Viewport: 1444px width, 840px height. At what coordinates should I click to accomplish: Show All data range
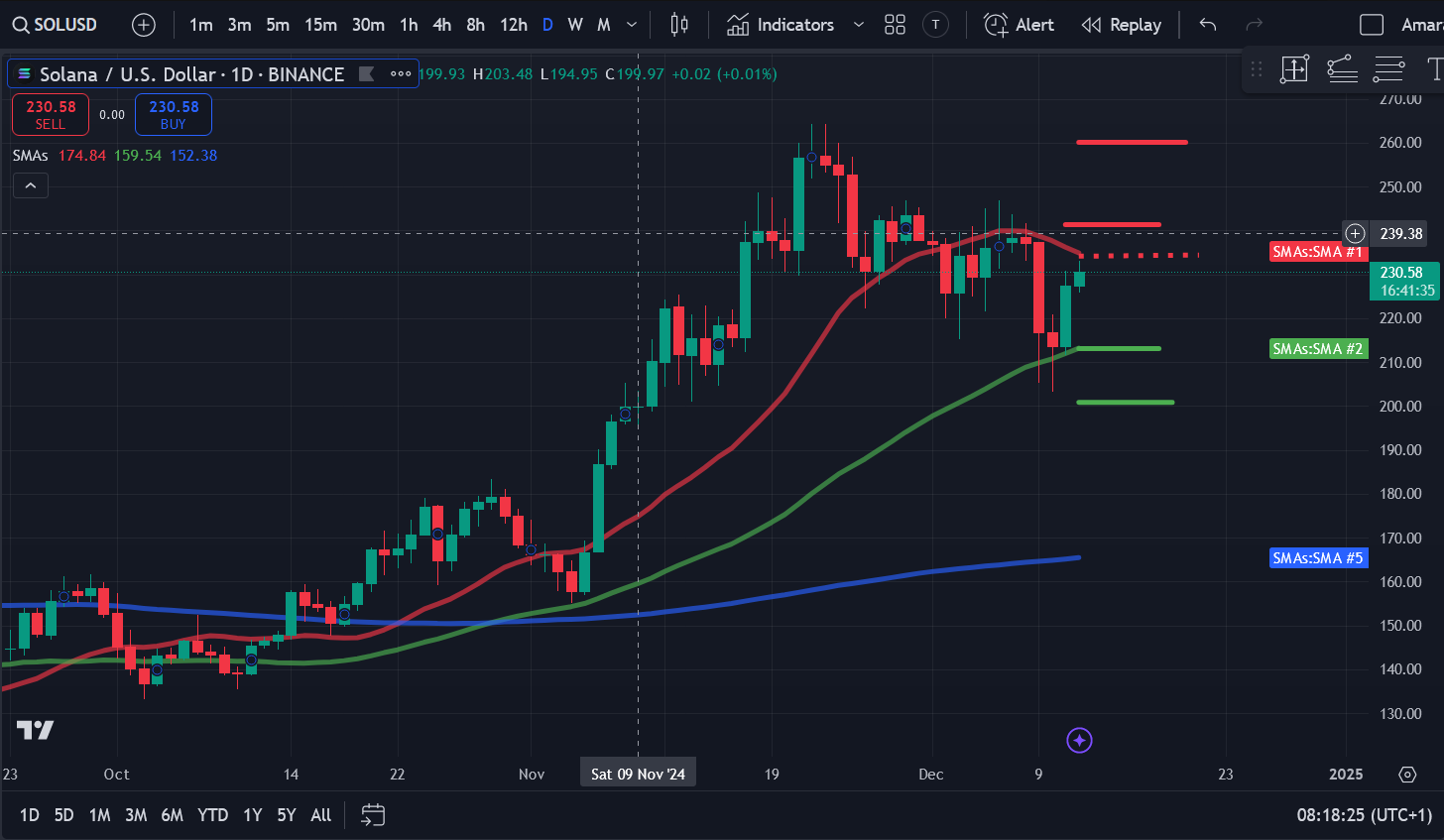tap(320, 815)
